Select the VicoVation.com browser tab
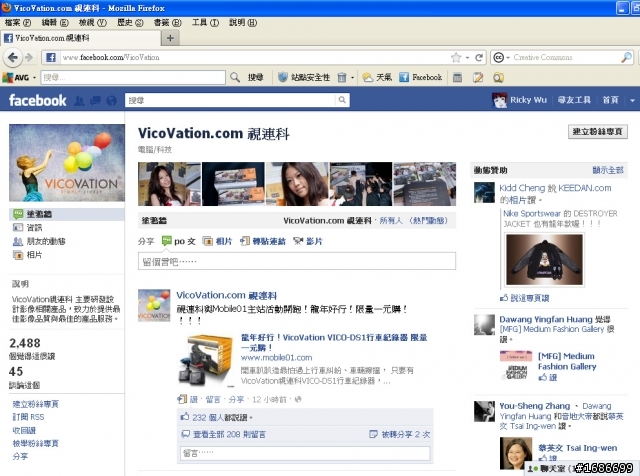 (81, 38)
